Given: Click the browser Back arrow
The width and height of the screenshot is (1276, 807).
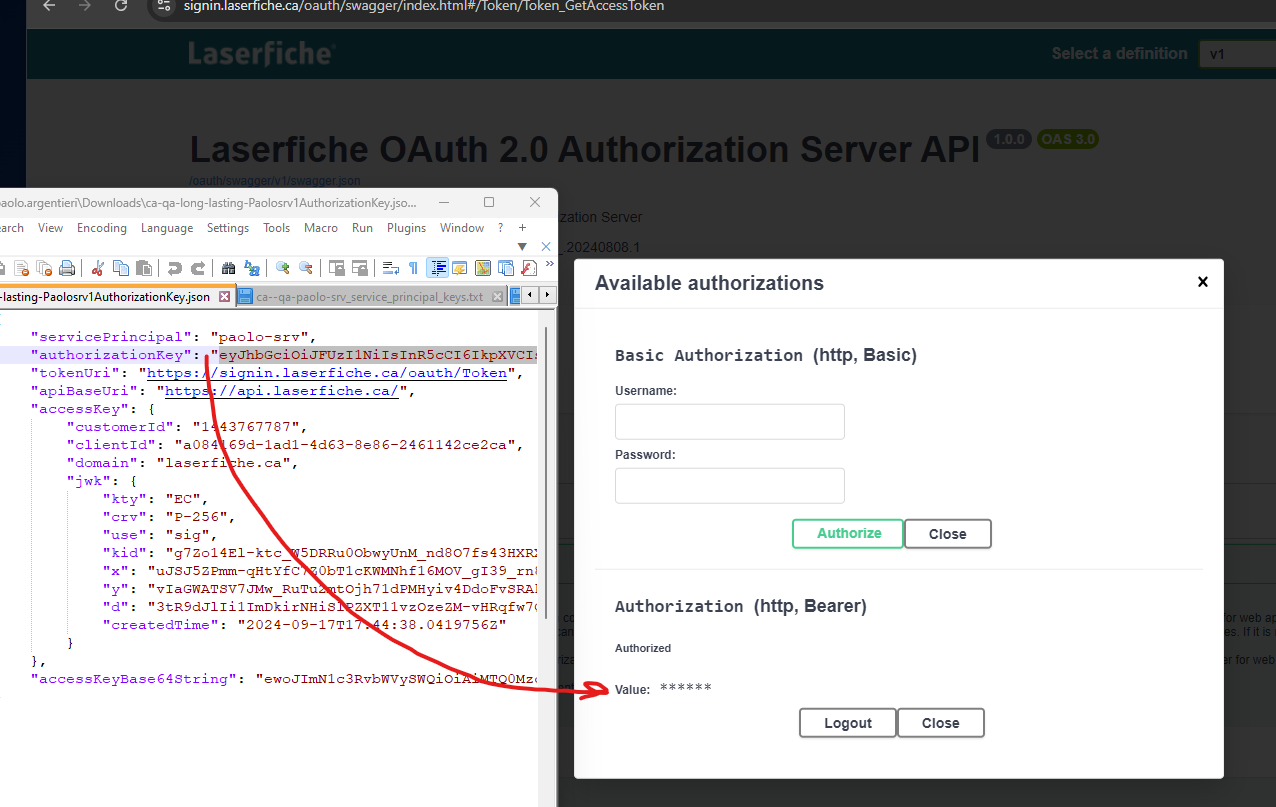Looking at the screenshot, I should point(49,6).
